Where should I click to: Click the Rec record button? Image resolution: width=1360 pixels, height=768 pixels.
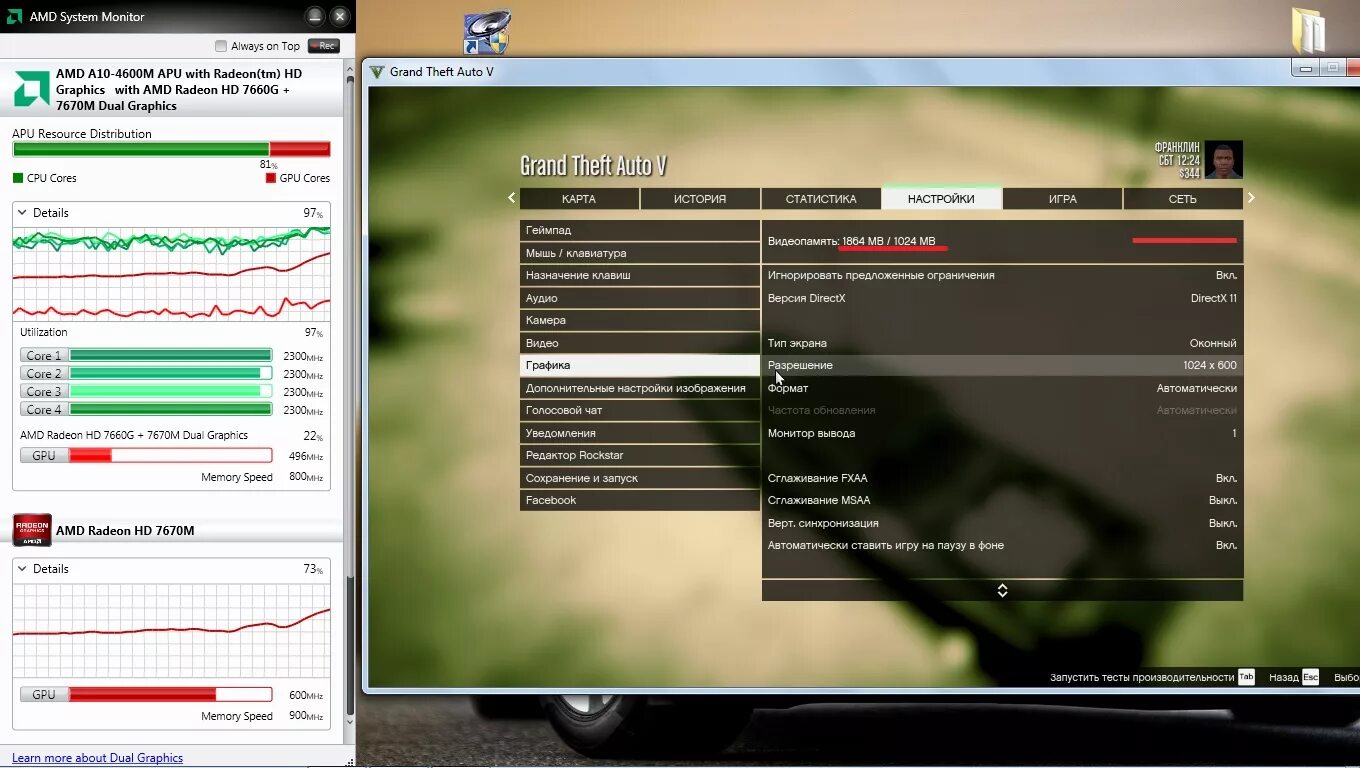click(324, 46)
